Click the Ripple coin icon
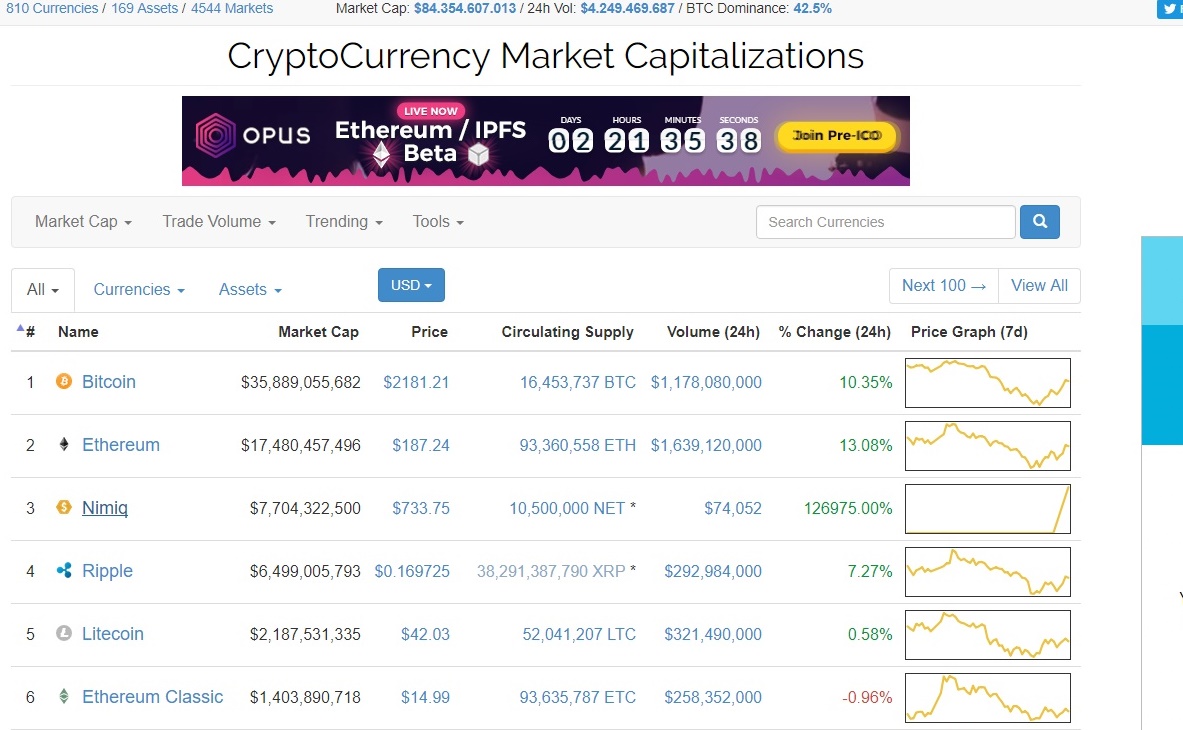This screenshot has height=730, width=1183. tap(63, 571)
